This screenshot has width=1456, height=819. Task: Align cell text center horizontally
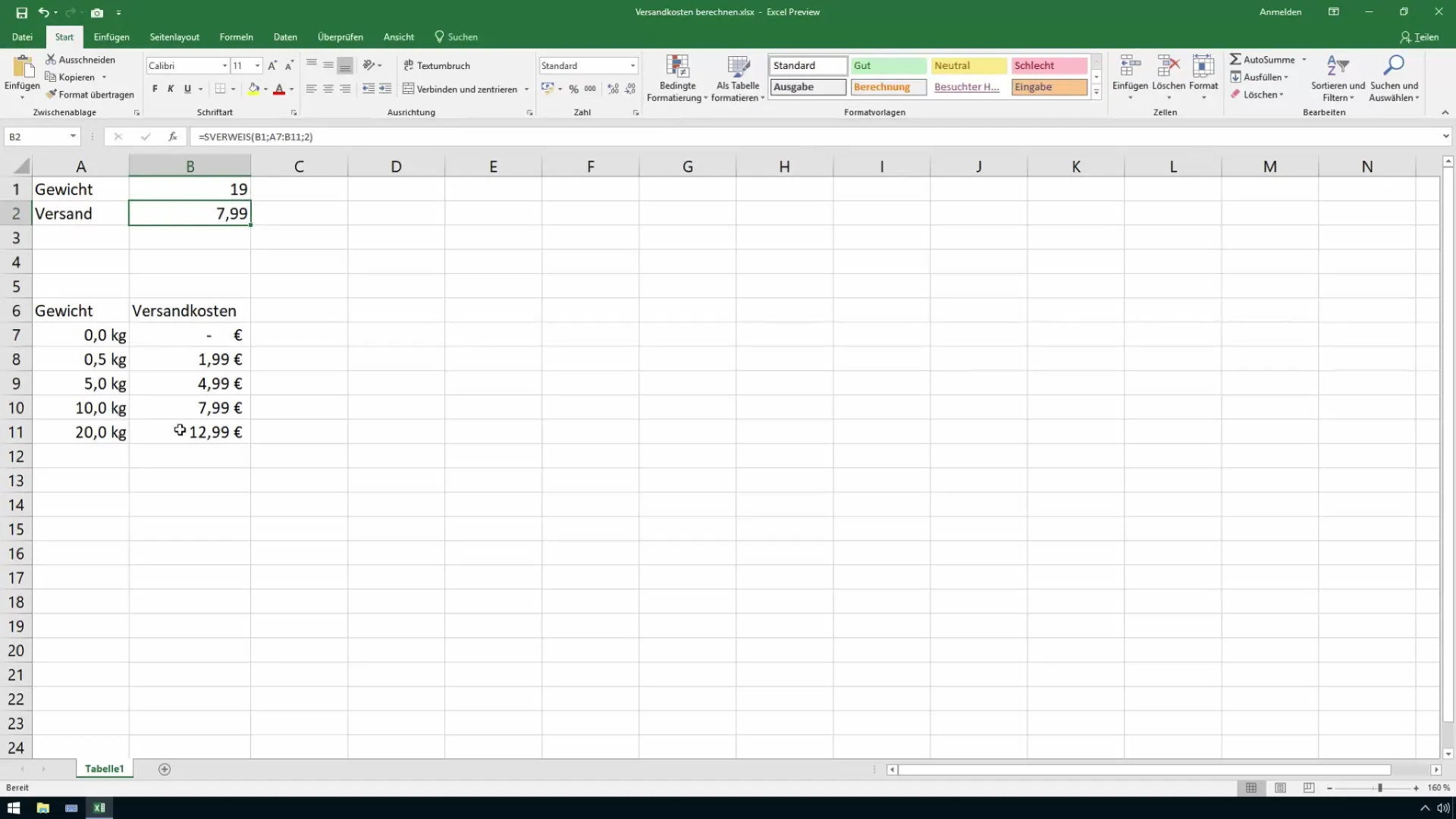pyautogui.click(x=328, y=89)
